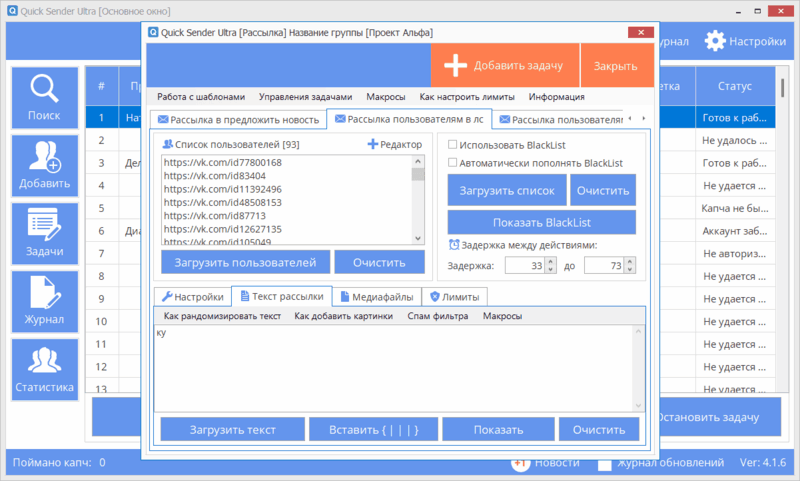Click the message text area containing ку
800x481 pixels.
point(394,368)
